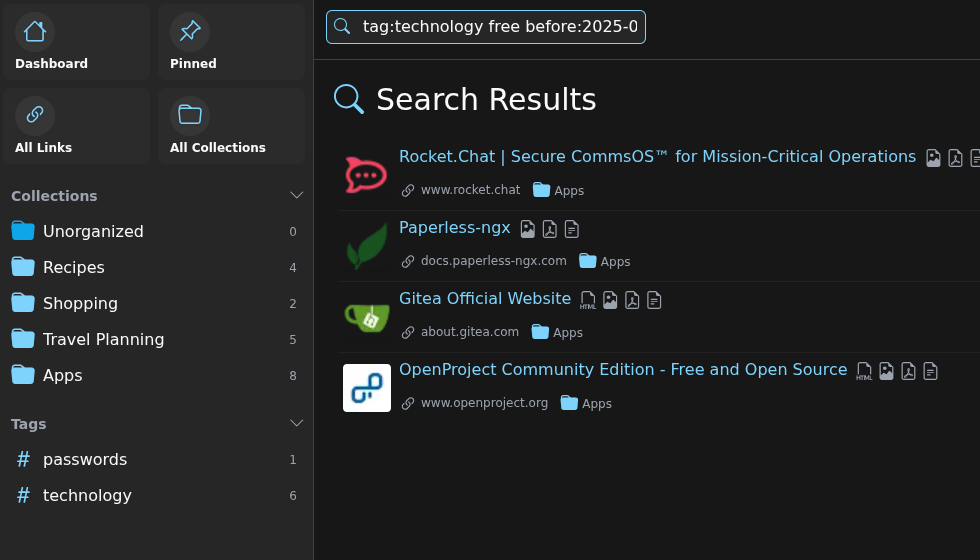The width and height of the screenshot is (980, 560).
Task: Click docs.paperless-ngx.com URL text
Action: click(494, 261)
